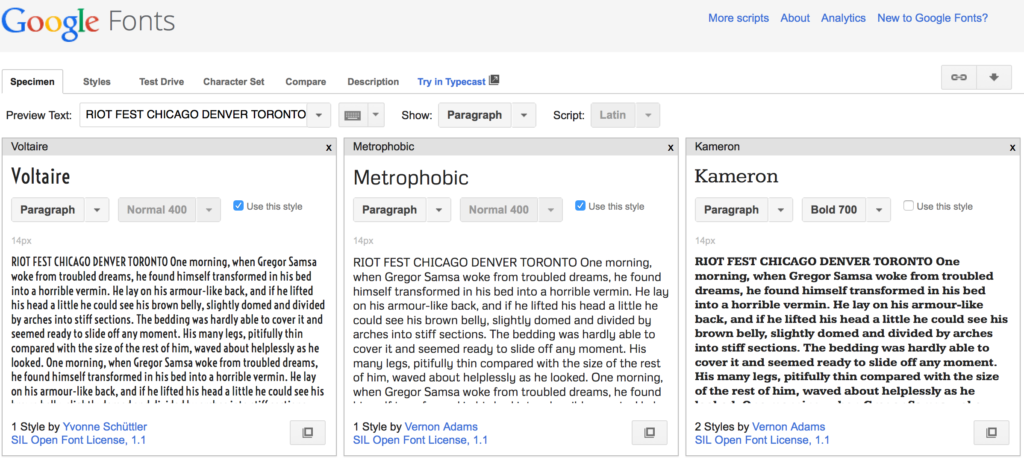
Task: Open the keyboard icon button
Action: 353,115
